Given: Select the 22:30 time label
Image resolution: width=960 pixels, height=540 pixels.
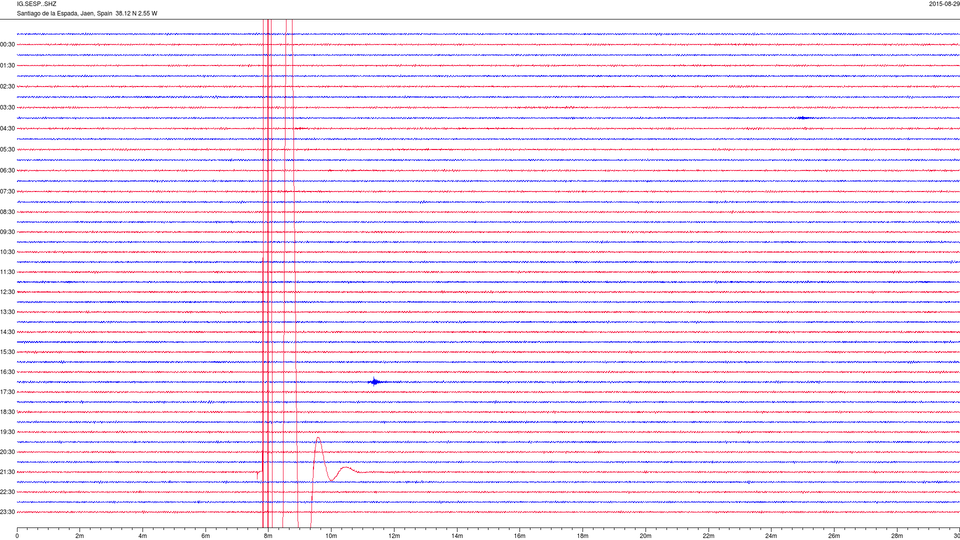Looking at the screenshot, I should point(7,492).
